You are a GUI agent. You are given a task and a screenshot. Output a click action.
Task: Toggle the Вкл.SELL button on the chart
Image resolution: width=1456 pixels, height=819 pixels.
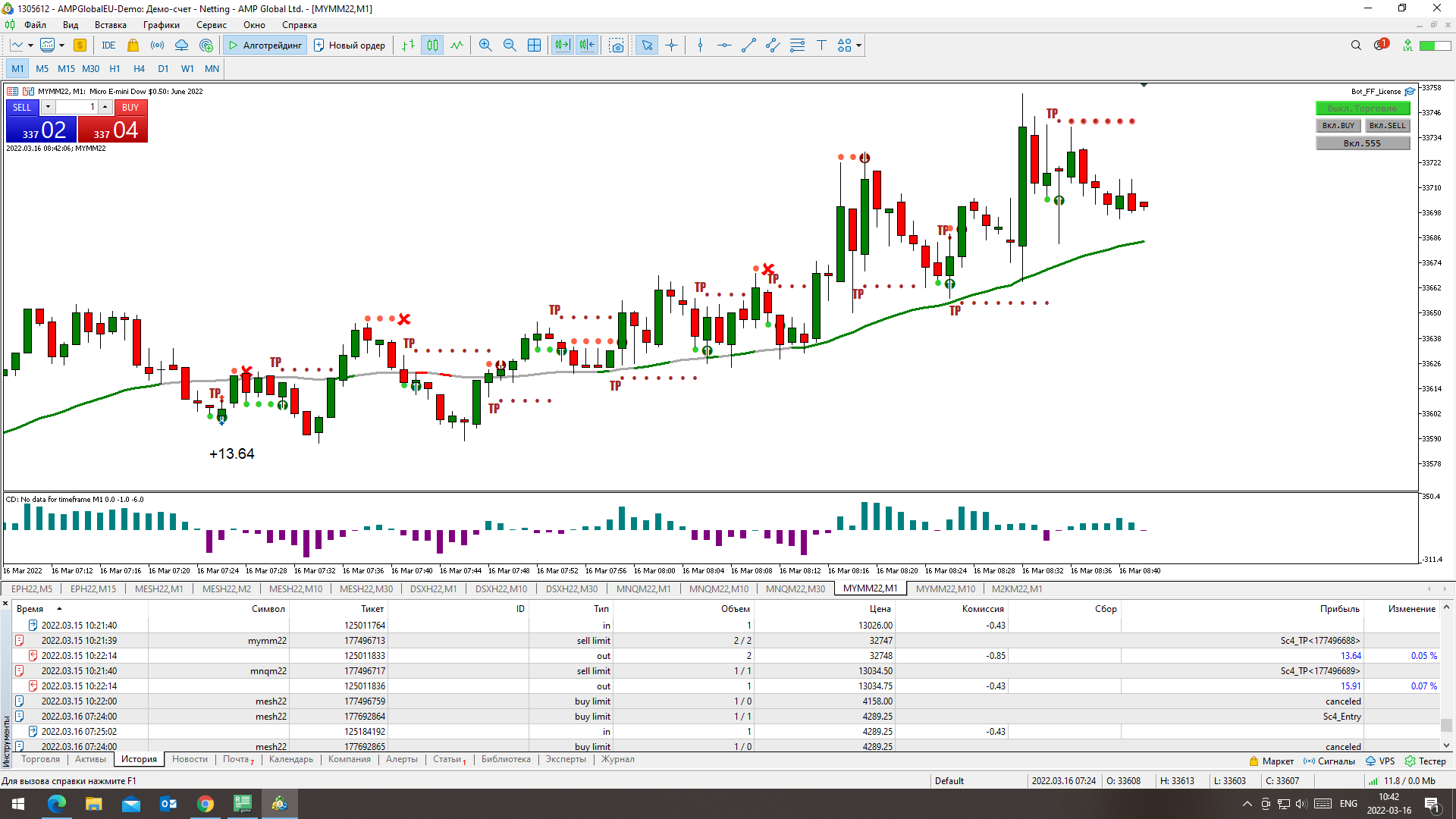coord(1387,126)
